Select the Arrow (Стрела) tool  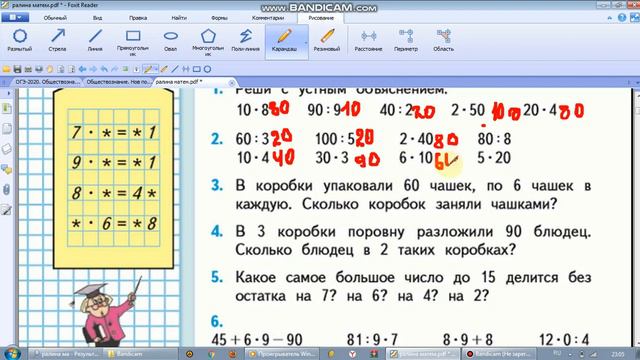click(57, 40)
